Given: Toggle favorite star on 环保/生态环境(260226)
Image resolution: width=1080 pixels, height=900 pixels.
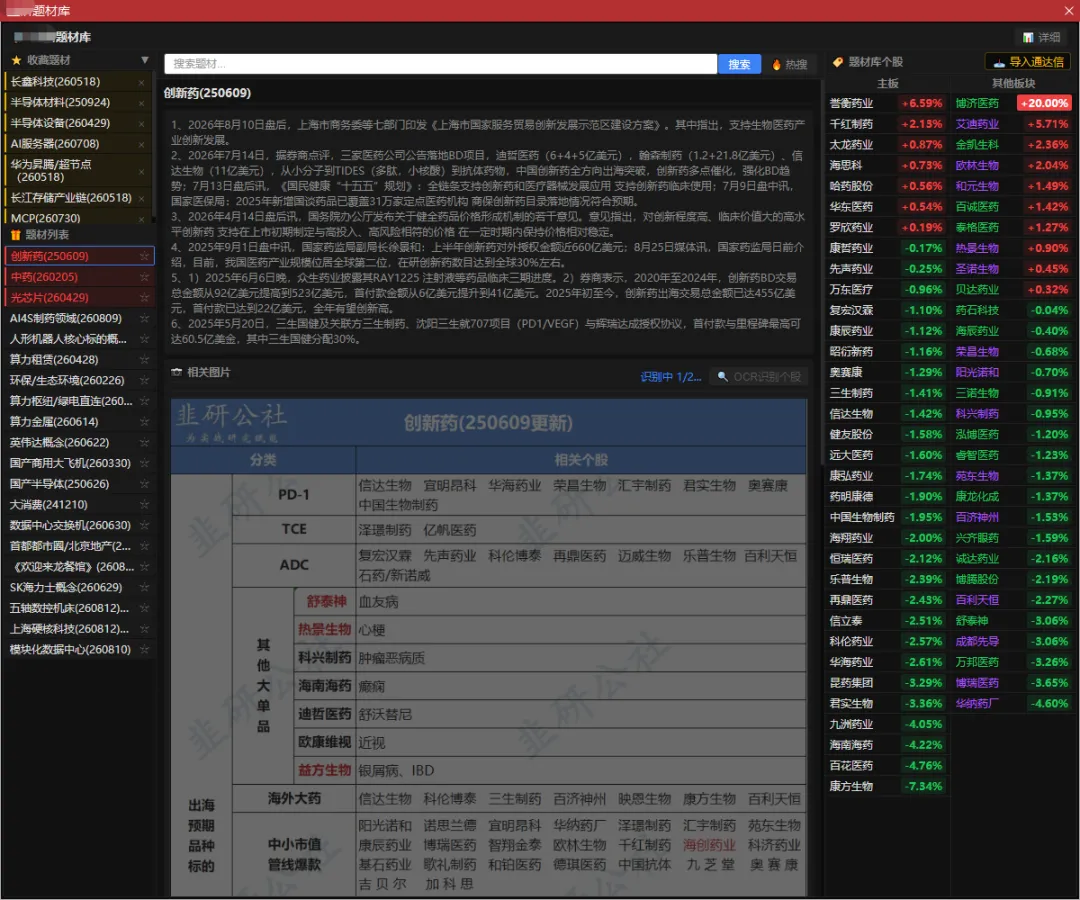Looking at the screenshot, I should tap(144, 380).
